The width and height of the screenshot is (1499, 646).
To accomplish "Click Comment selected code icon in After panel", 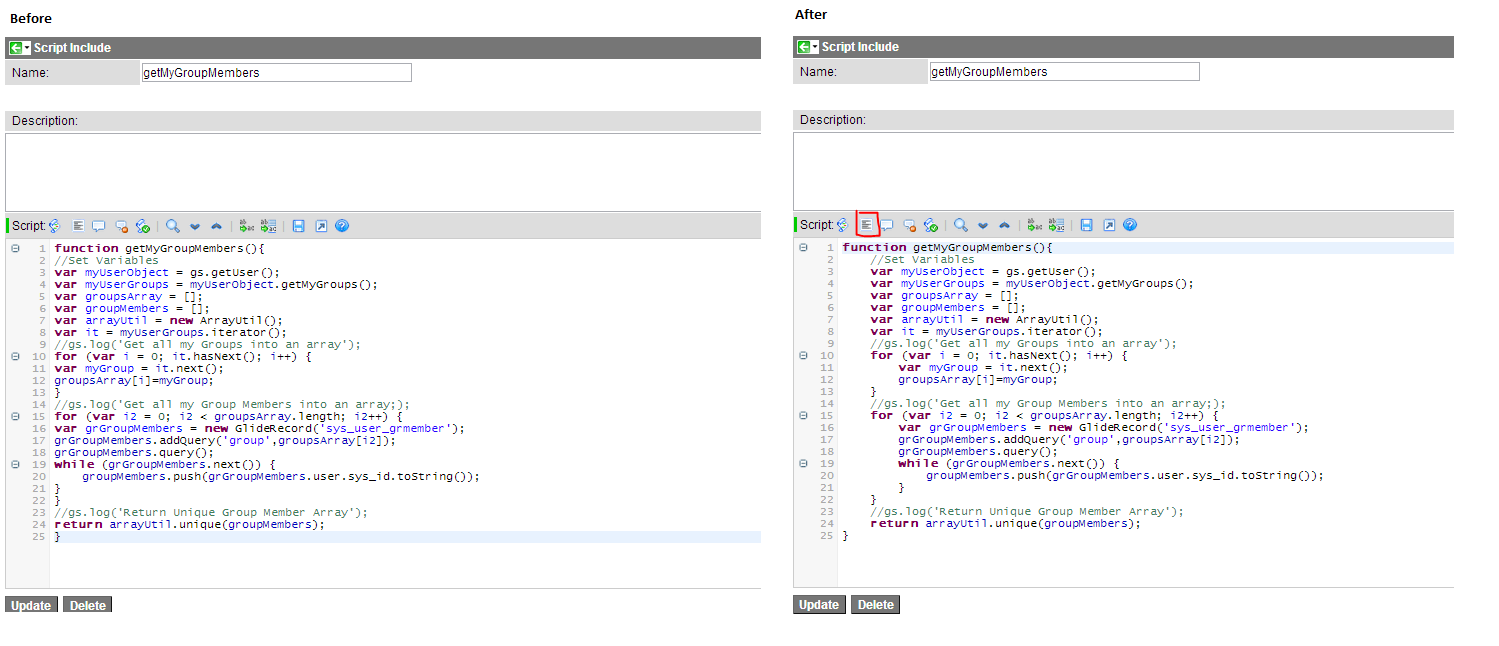I will coord(886,225).
